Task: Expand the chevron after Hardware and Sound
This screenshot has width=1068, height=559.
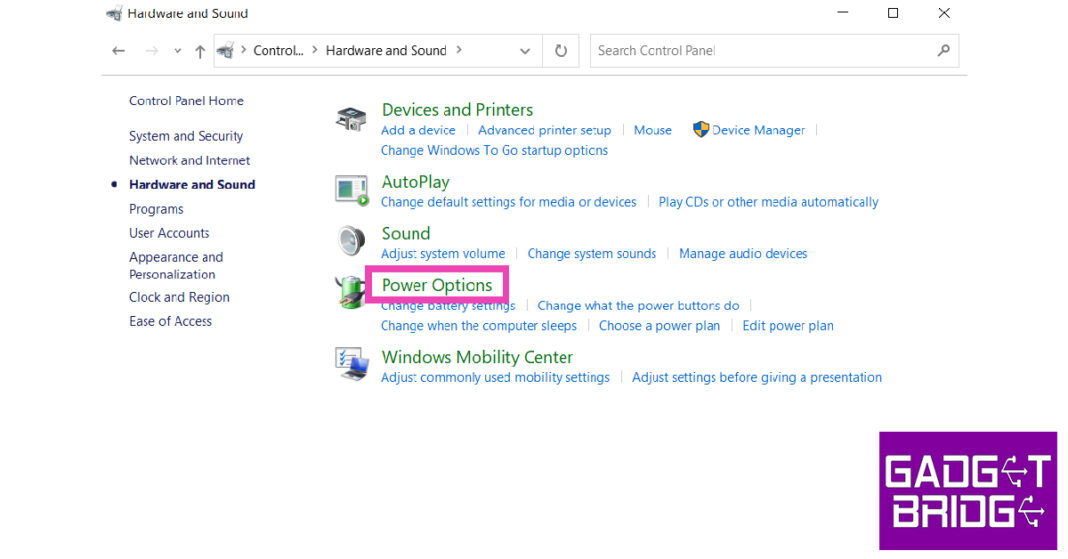Action: pos(459,50)
